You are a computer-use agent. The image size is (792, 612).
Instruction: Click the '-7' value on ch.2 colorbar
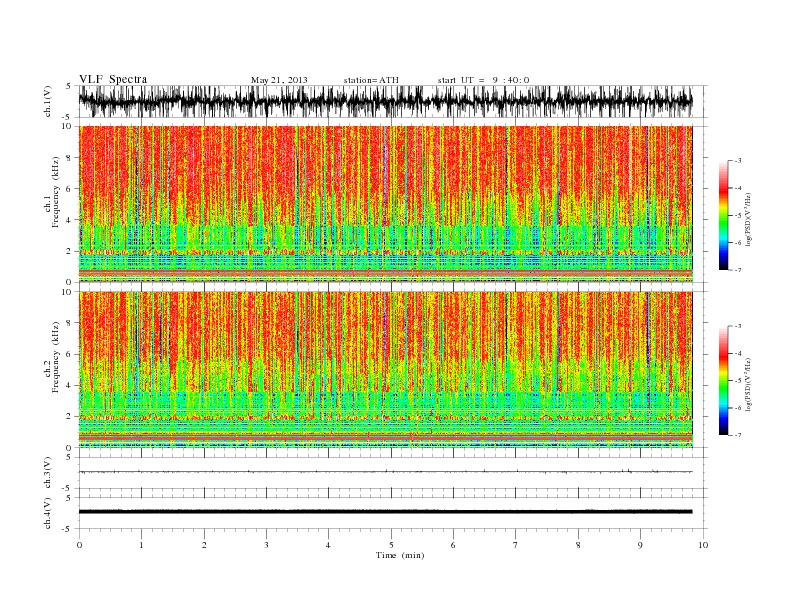click(738, 435)
